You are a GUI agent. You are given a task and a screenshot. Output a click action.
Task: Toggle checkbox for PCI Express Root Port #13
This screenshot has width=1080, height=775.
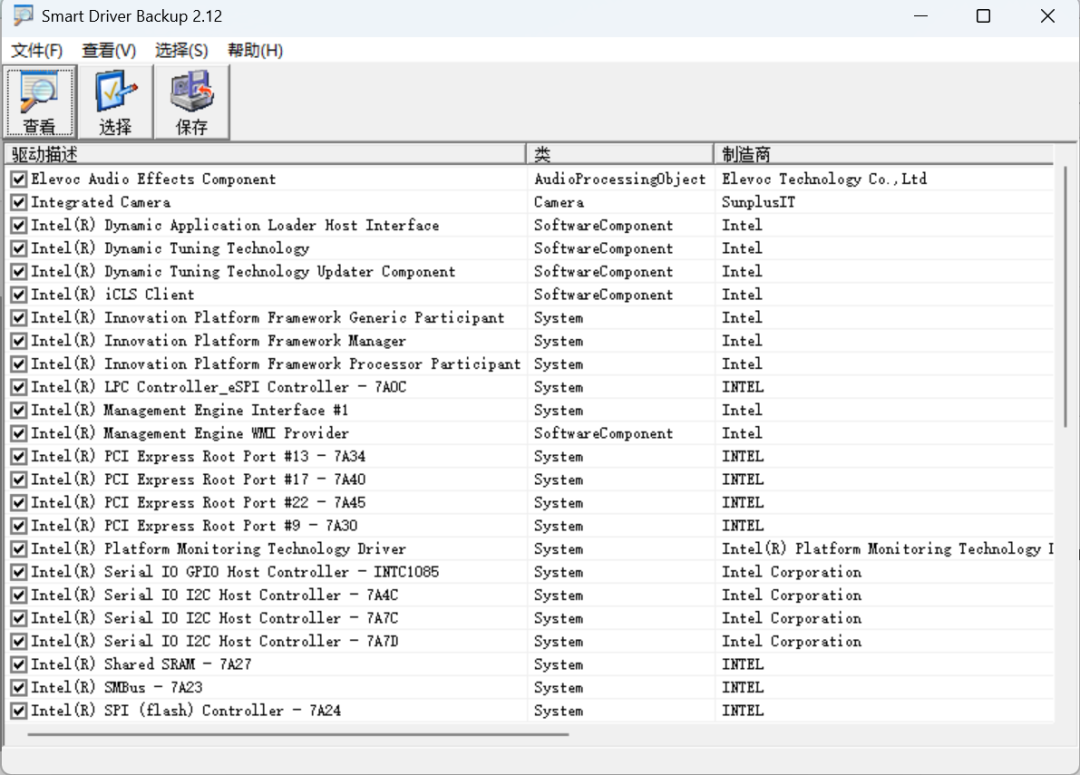[19, 457]
